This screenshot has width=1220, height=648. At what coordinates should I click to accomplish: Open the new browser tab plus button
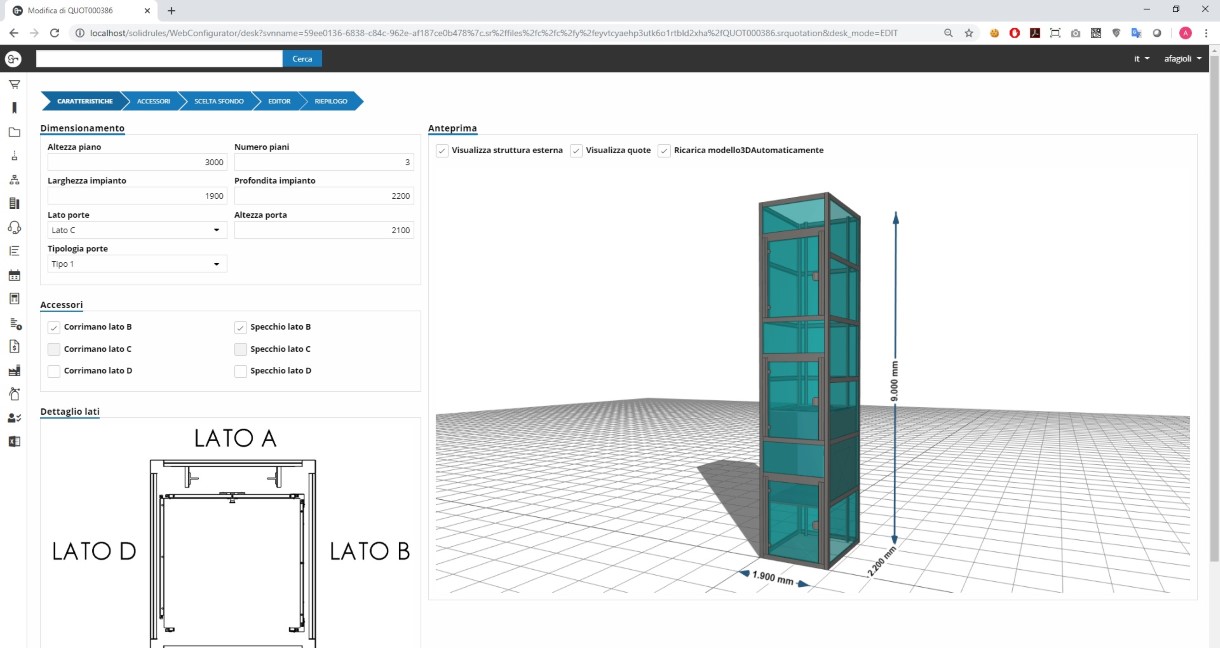click(x=171, y=10)
